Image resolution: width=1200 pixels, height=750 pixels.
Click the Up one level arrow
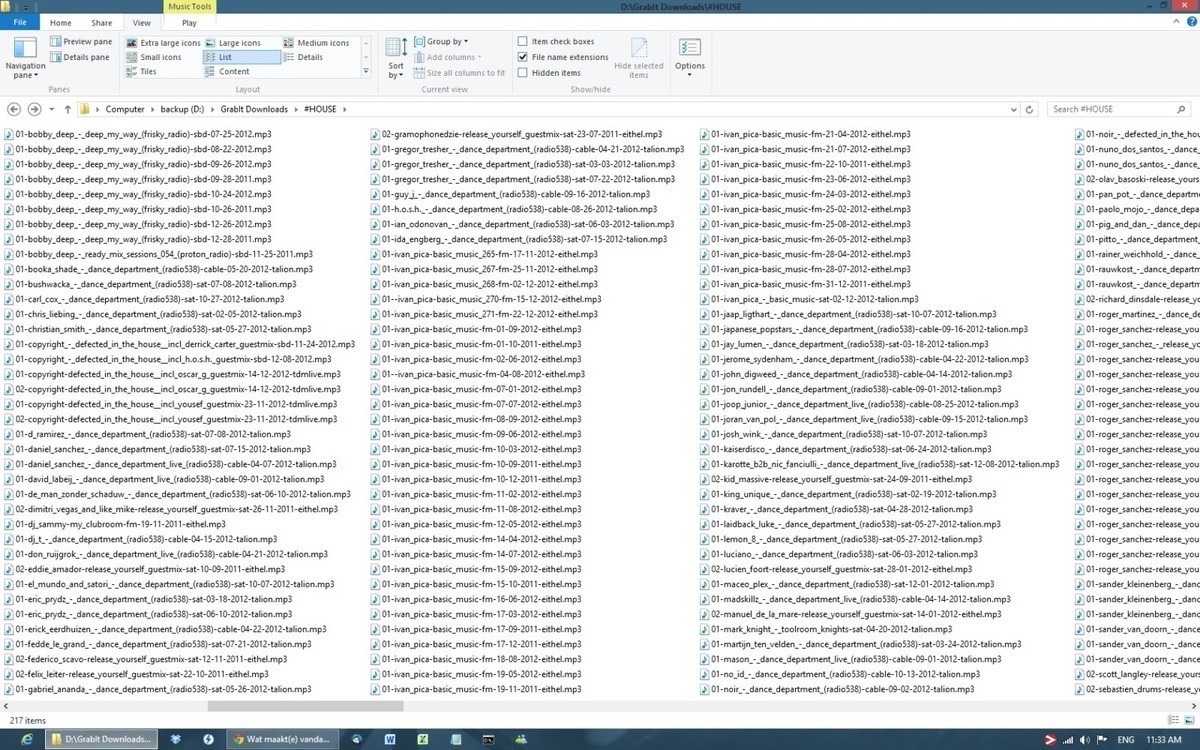[67, 109]
